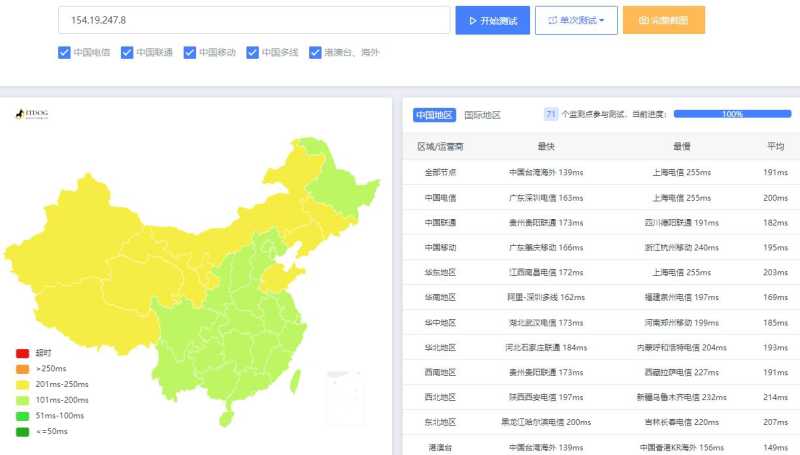Viewport: 800px width, 455px height.
Task: Click the 华南地区 row label
Action: click(440, 297)
